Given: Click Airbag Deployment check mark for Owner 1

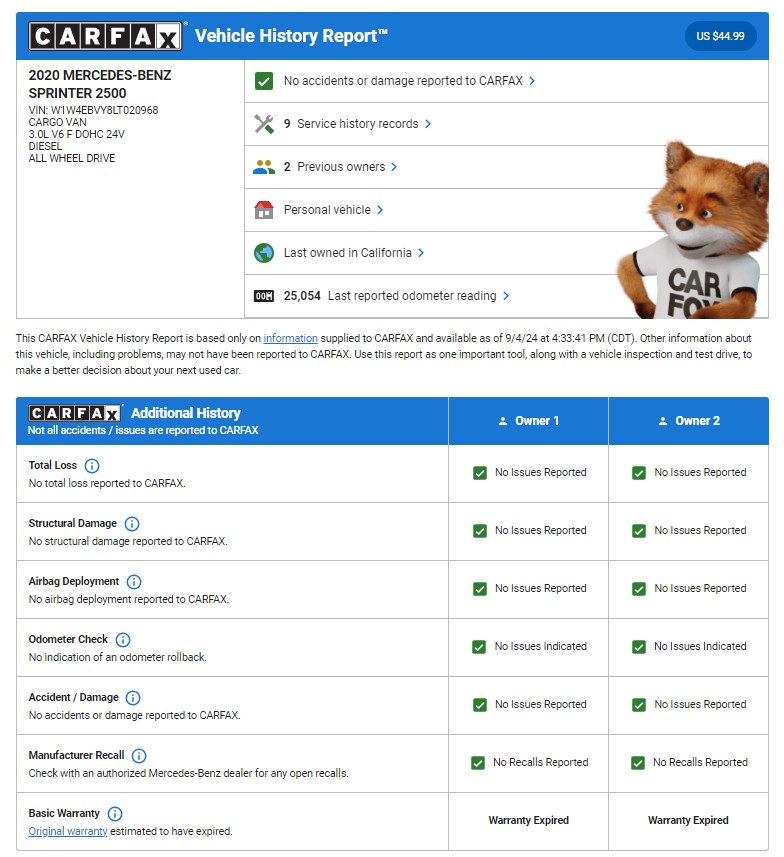Looking at the screenshot, I should pos(480,589).
